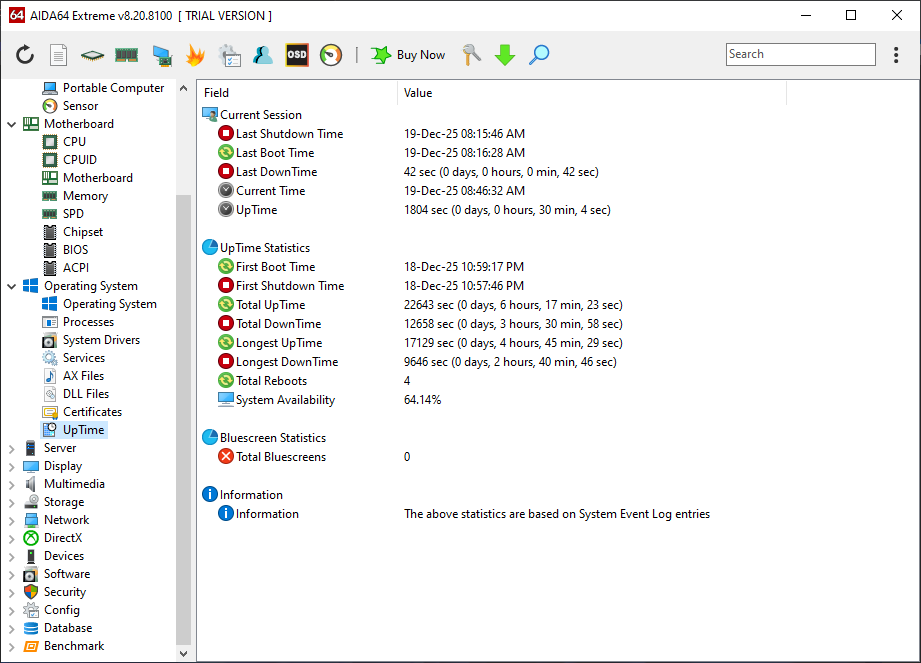The height and width of the screenshot is (663, 921).
Task: Click the RAM memory benchmark toolbar icon
Action: (x=126, y=55)
